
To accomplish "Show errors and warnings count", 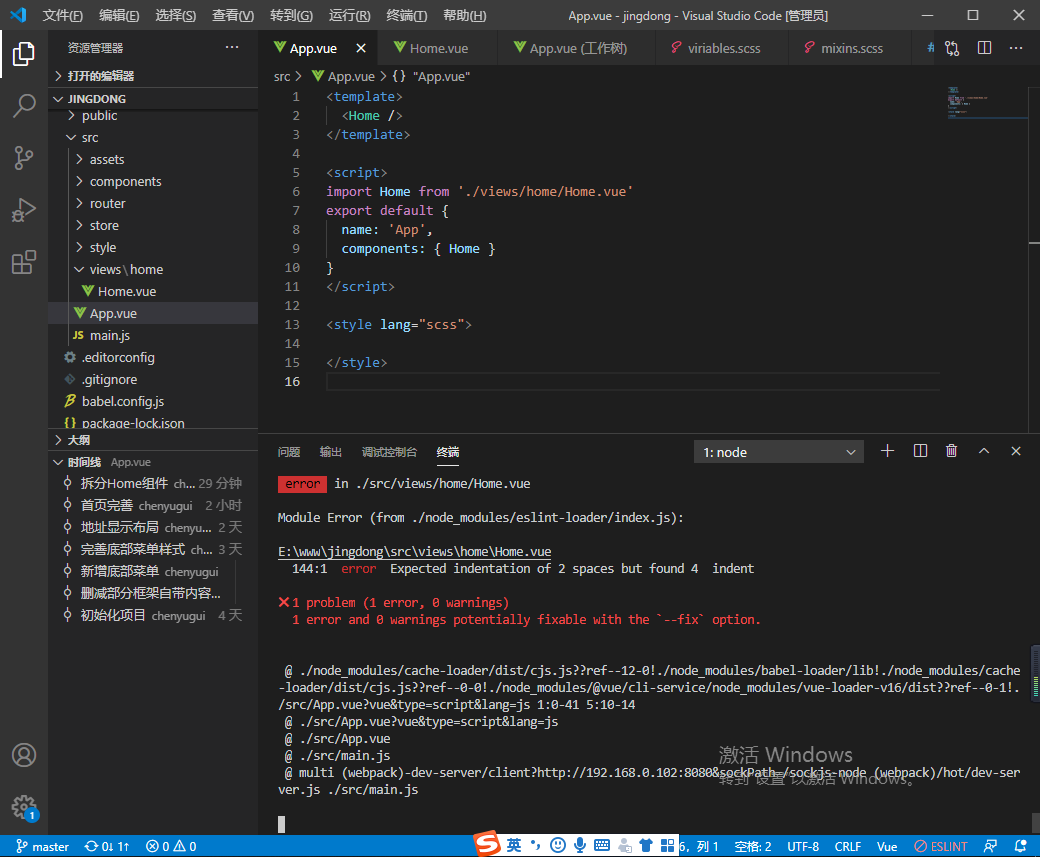I will [171, 846].
